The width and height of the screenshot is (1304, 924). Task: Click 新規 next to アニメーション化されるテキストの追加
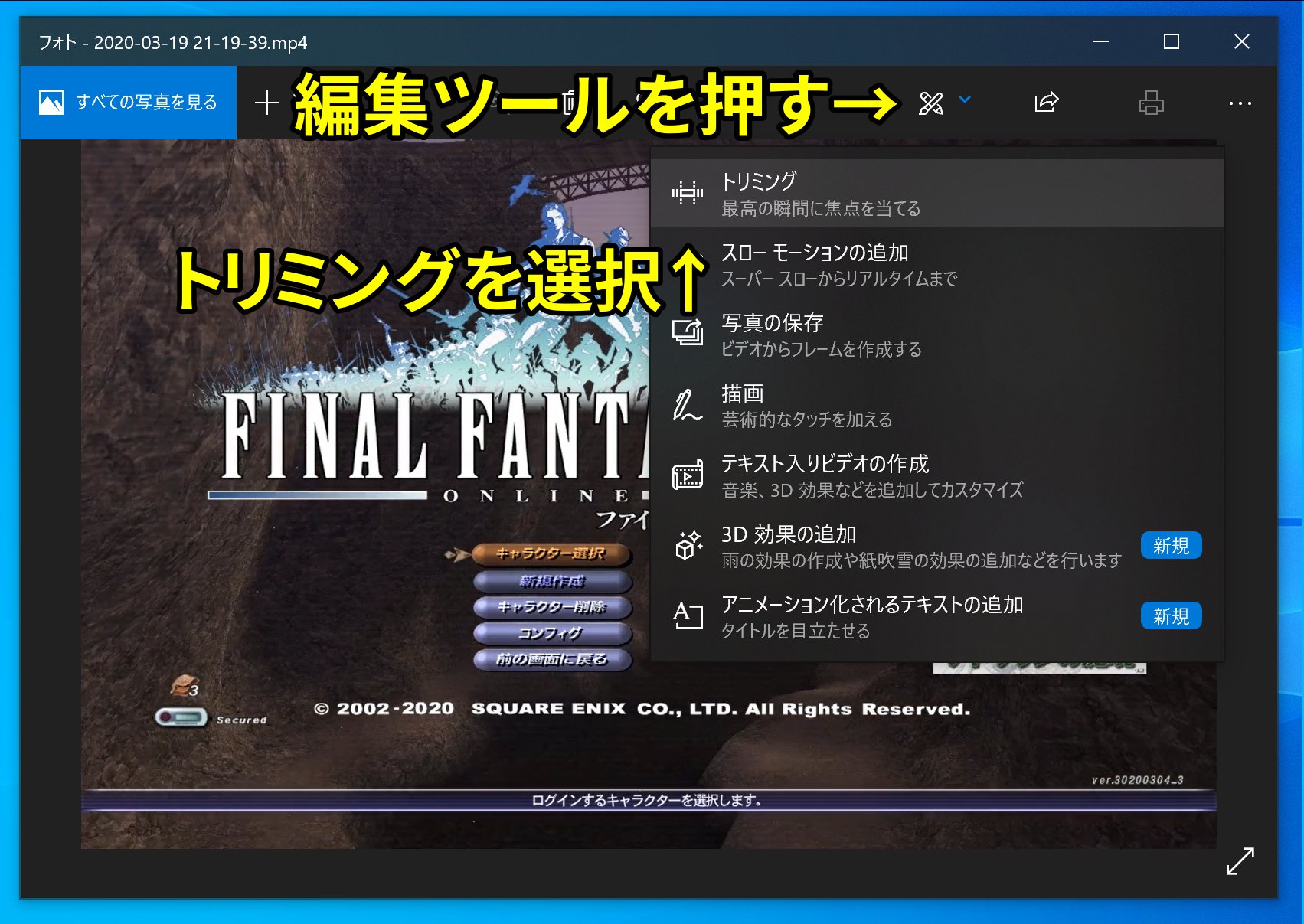(1172, 615)
